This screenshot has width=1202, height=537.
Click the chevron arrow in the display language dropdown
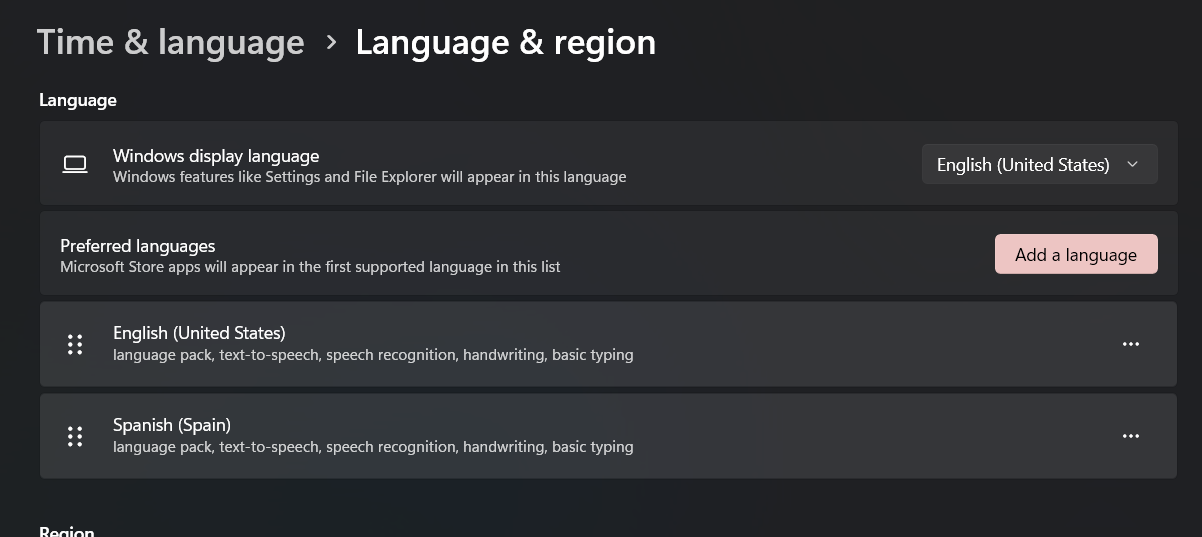pyautogui.click(x=1132, y=165)
